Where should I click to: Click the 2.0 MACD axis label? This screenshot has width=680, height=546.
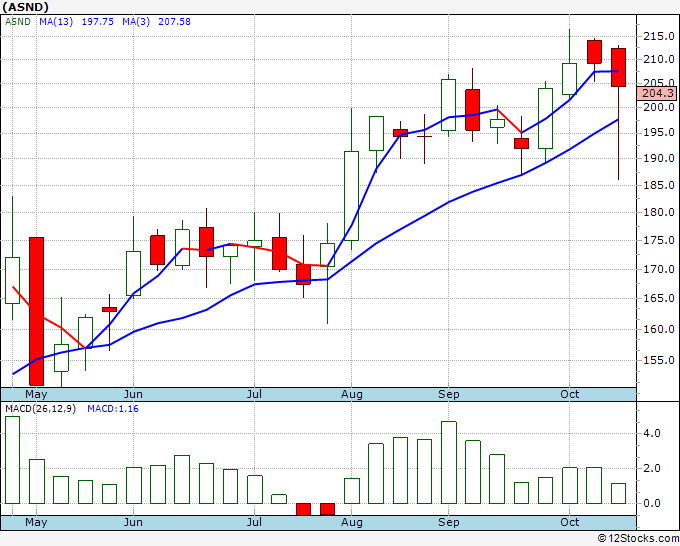click(652, 468)
